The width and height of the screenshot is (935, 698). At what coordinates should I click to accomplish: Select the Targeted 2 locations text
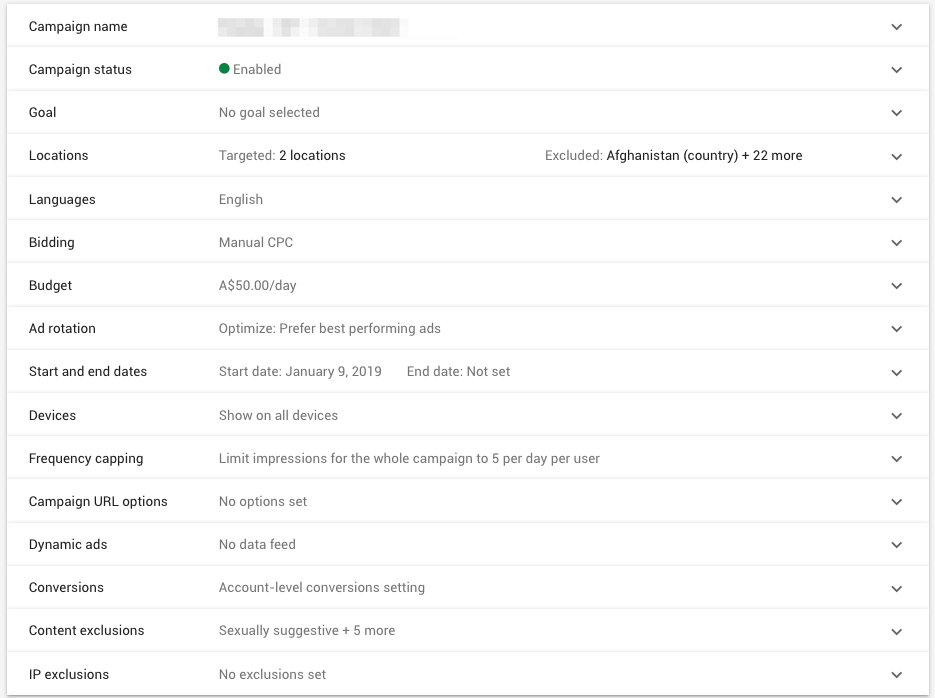pyautogui.click(x=282, y=156)
